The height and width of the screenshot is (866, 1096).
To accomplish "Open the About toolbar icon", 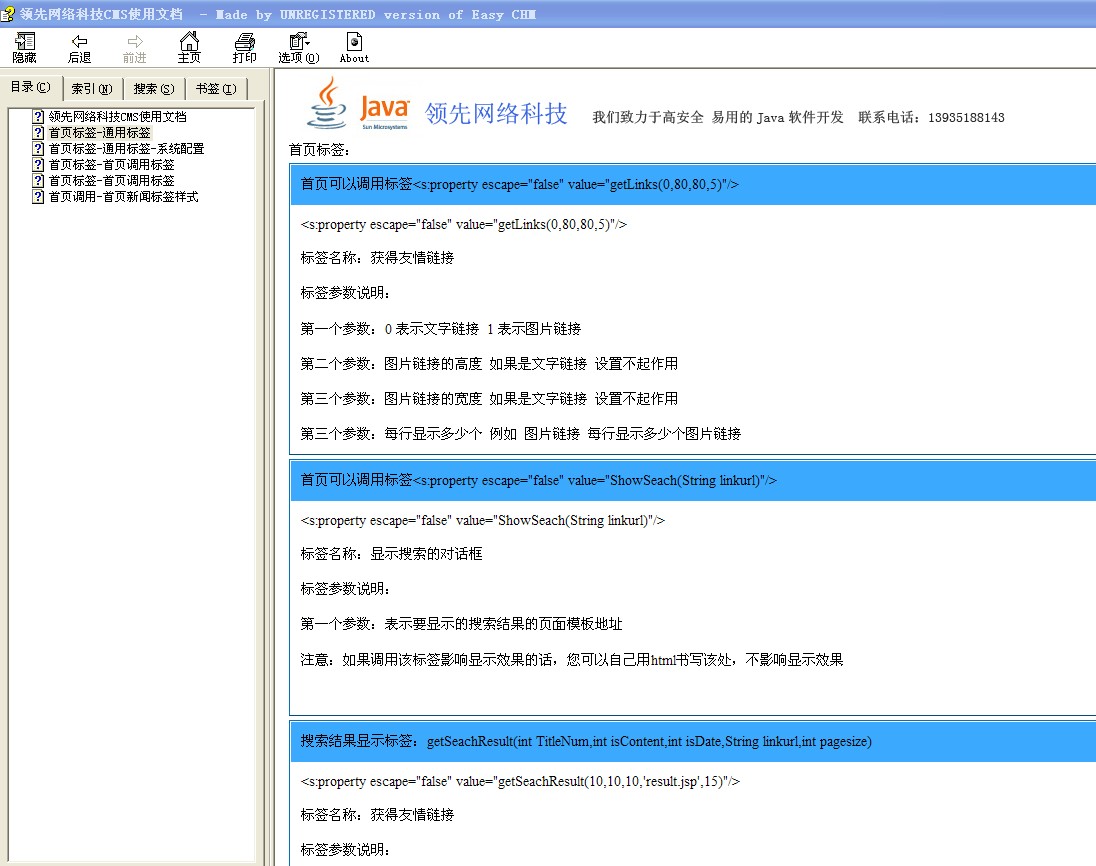I will 354,48.
